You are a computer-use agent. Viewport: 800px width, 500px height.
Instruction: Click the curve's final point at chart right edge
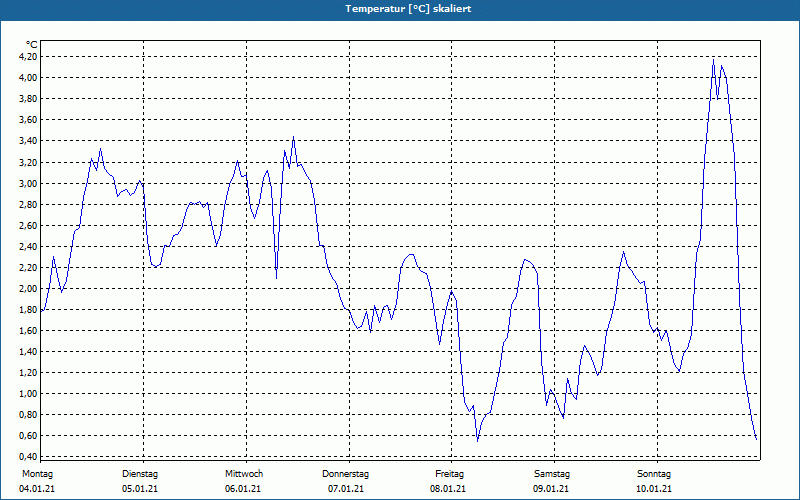pyautogui.click(x=756, y=439)
